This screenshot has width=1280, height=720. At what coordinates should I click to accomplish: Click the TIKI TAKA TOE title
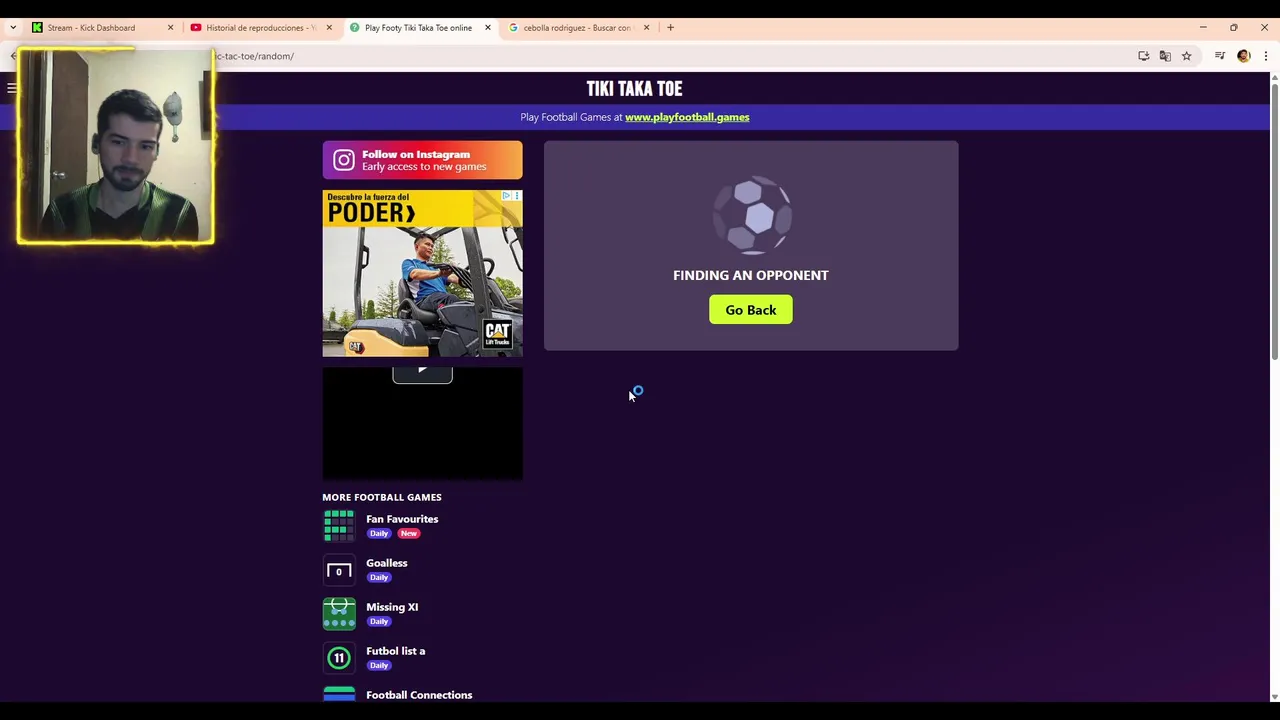coord(634,89)
